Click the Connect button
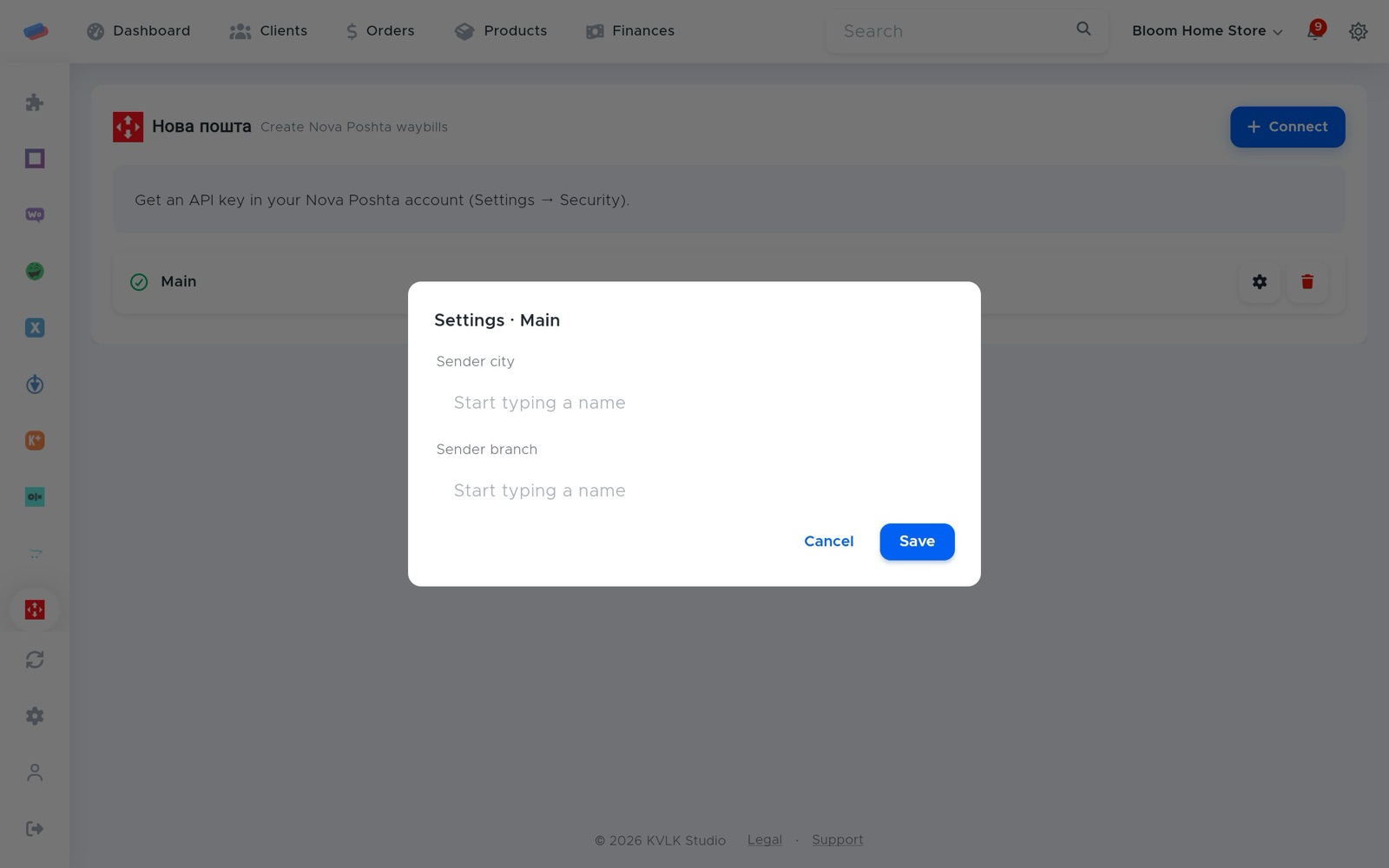 click(1287, 127)
